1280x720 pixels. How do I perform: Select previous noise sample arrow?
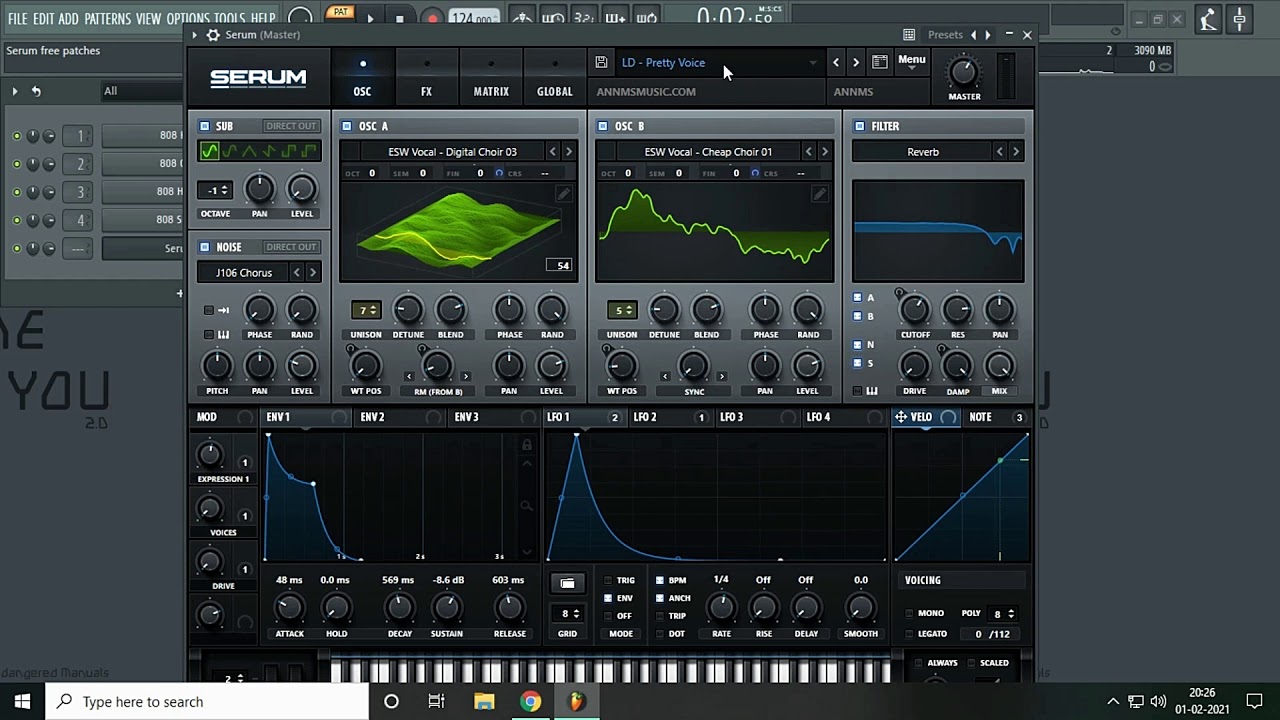point(296,273)
